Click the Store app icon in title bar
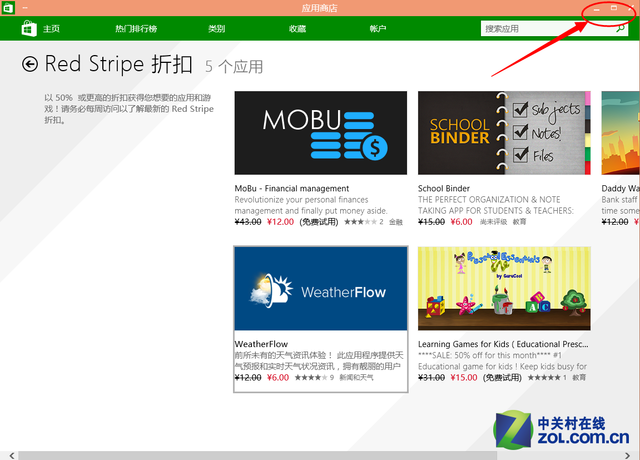 [x=8, y=8]
